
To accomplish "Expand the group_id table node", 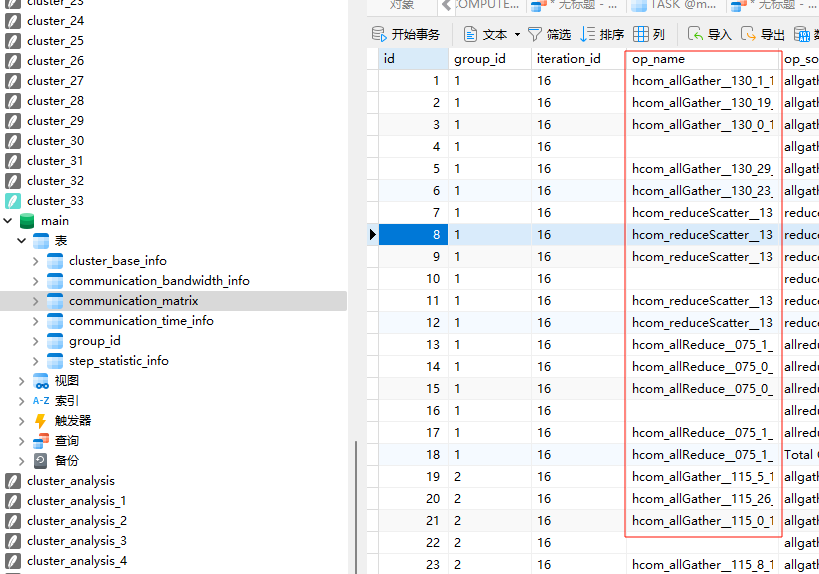I will [x=36, y=341].
